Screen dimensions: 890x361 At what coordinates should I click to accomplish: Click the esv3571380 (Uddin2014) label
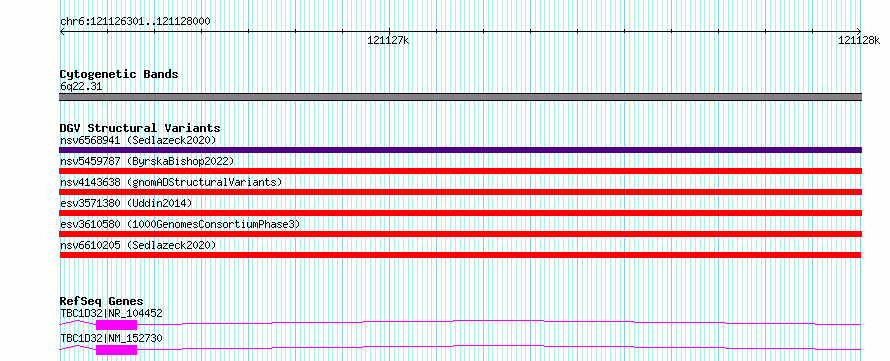(x=126, y=203)
